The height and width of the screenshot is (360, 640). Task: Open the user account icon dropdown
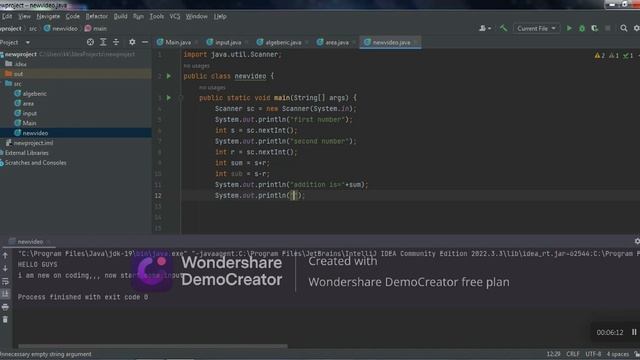tap(484, 28)
